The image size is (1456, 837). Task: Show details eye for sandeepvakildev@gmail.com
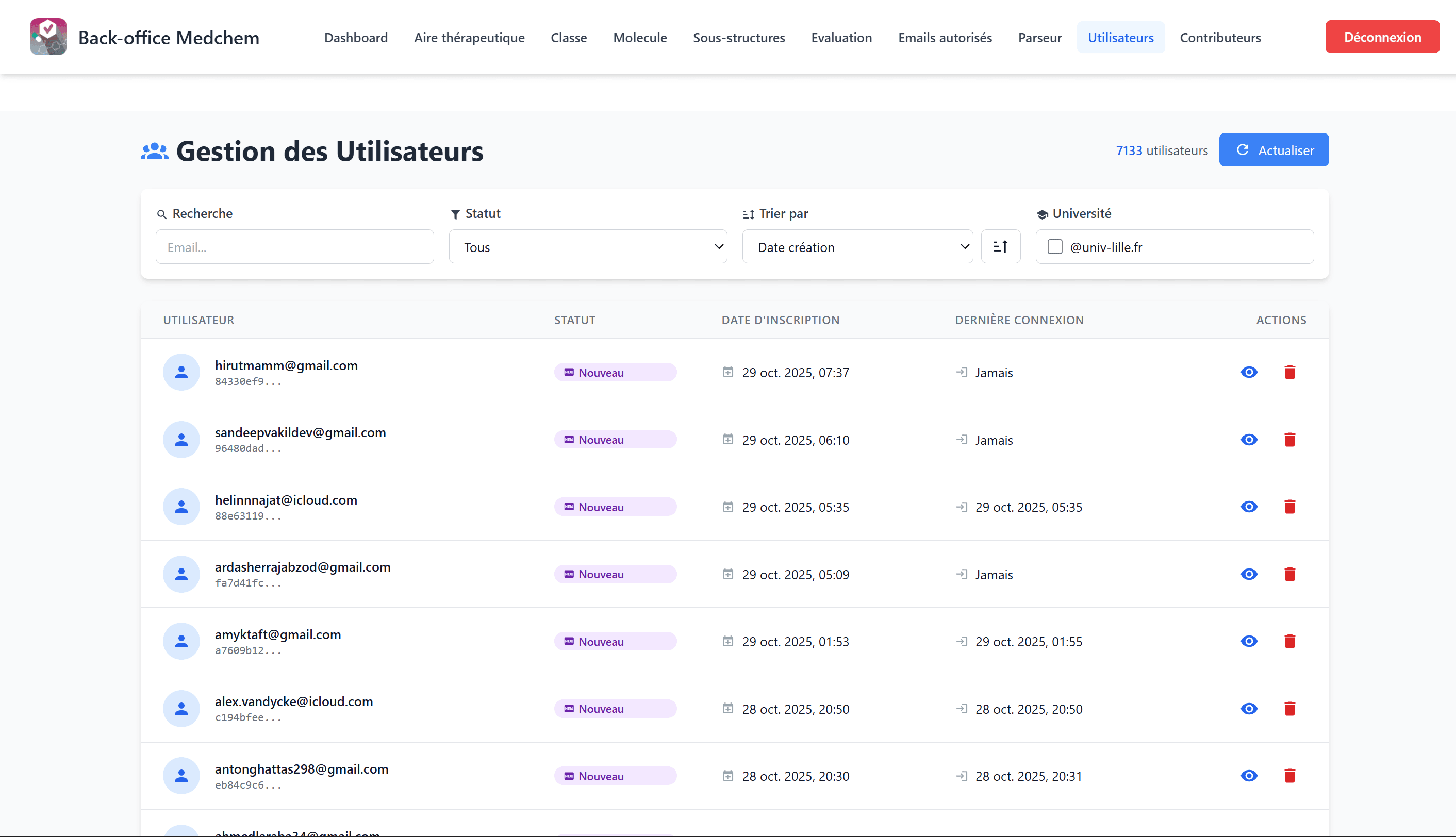coord(1248,439)
